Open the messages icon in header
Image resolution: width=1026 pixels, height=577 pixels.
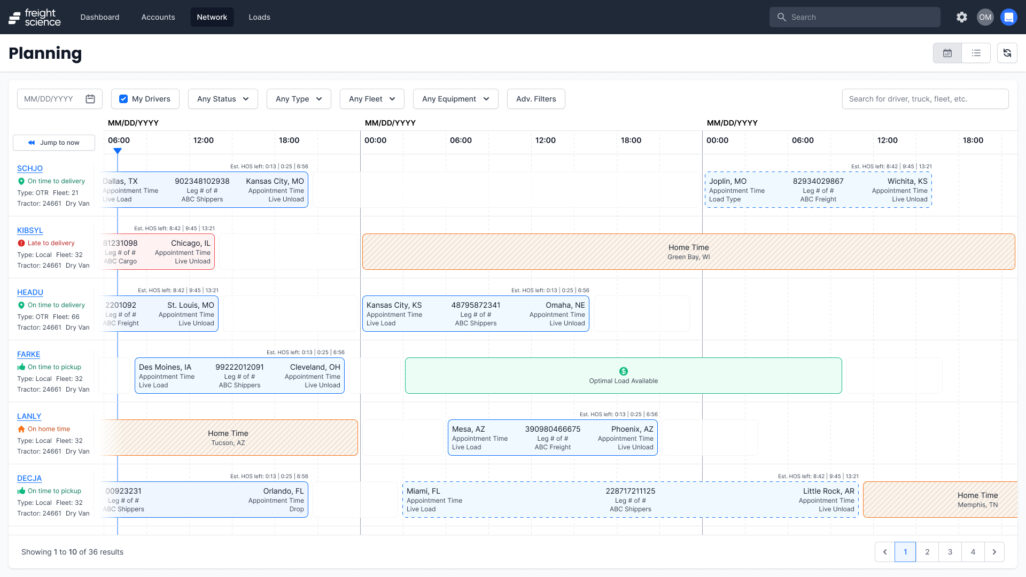click(x=1008, y=17)
